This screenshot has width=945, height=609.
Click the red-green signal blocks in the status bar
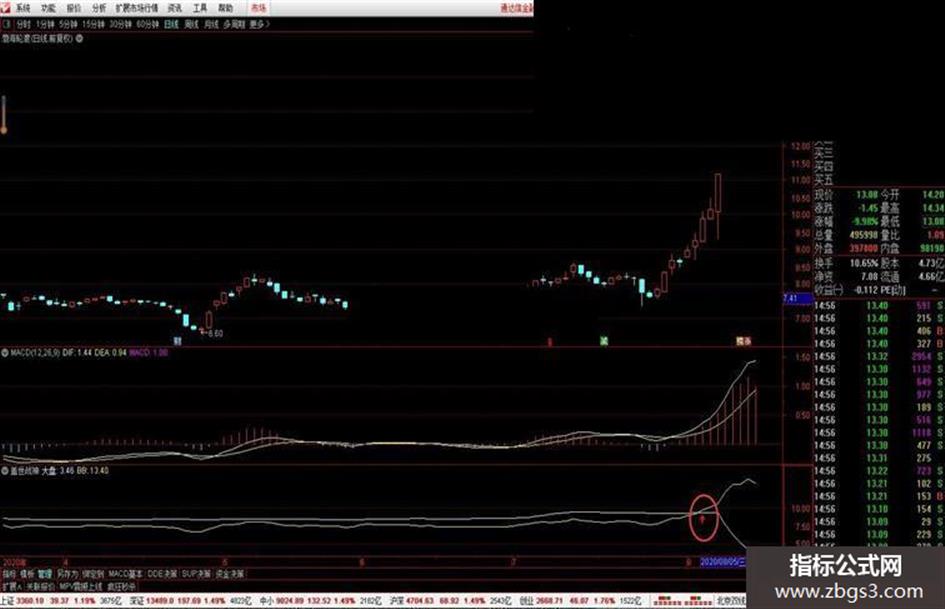682,601
